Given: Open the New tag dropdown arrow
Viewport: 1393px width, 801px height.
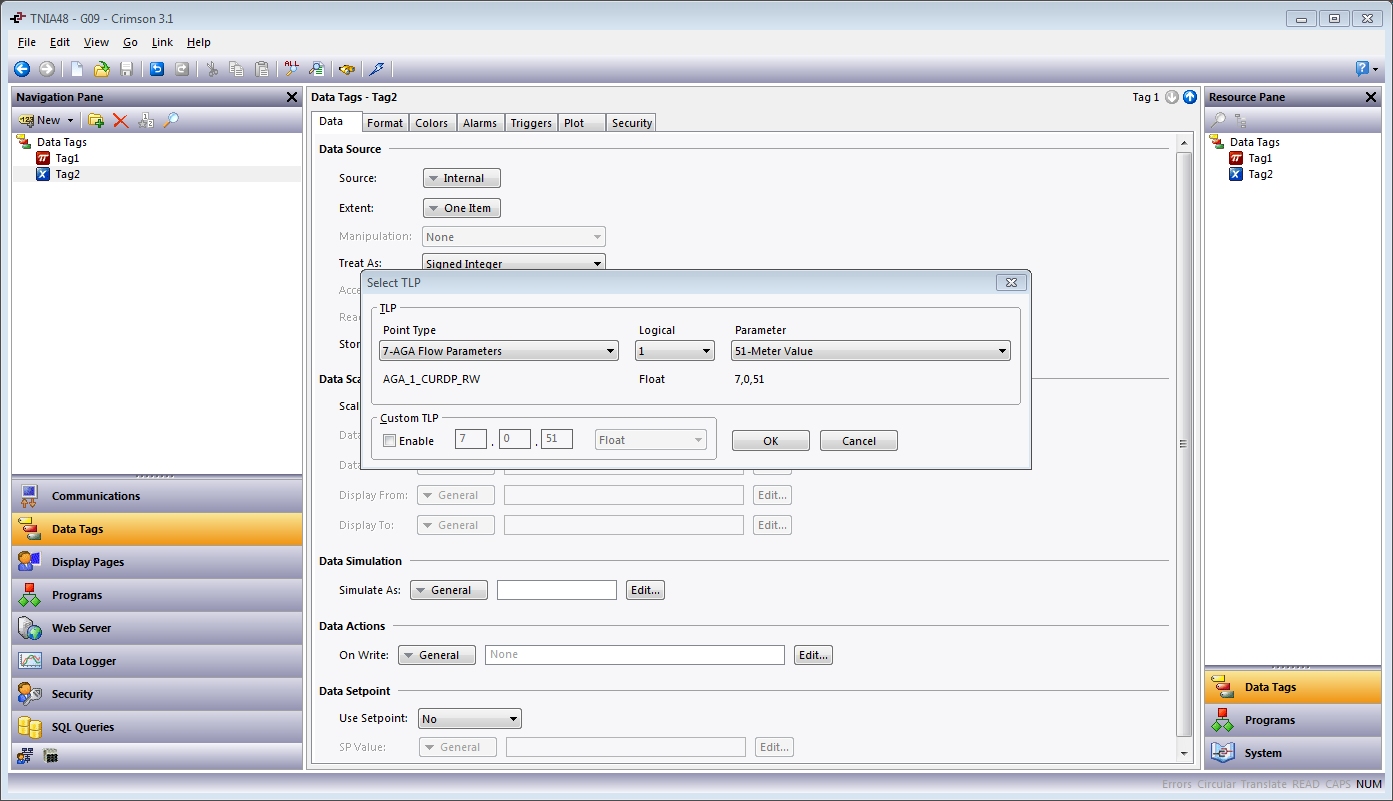Looking at the screenshot, I should point(70,120).
